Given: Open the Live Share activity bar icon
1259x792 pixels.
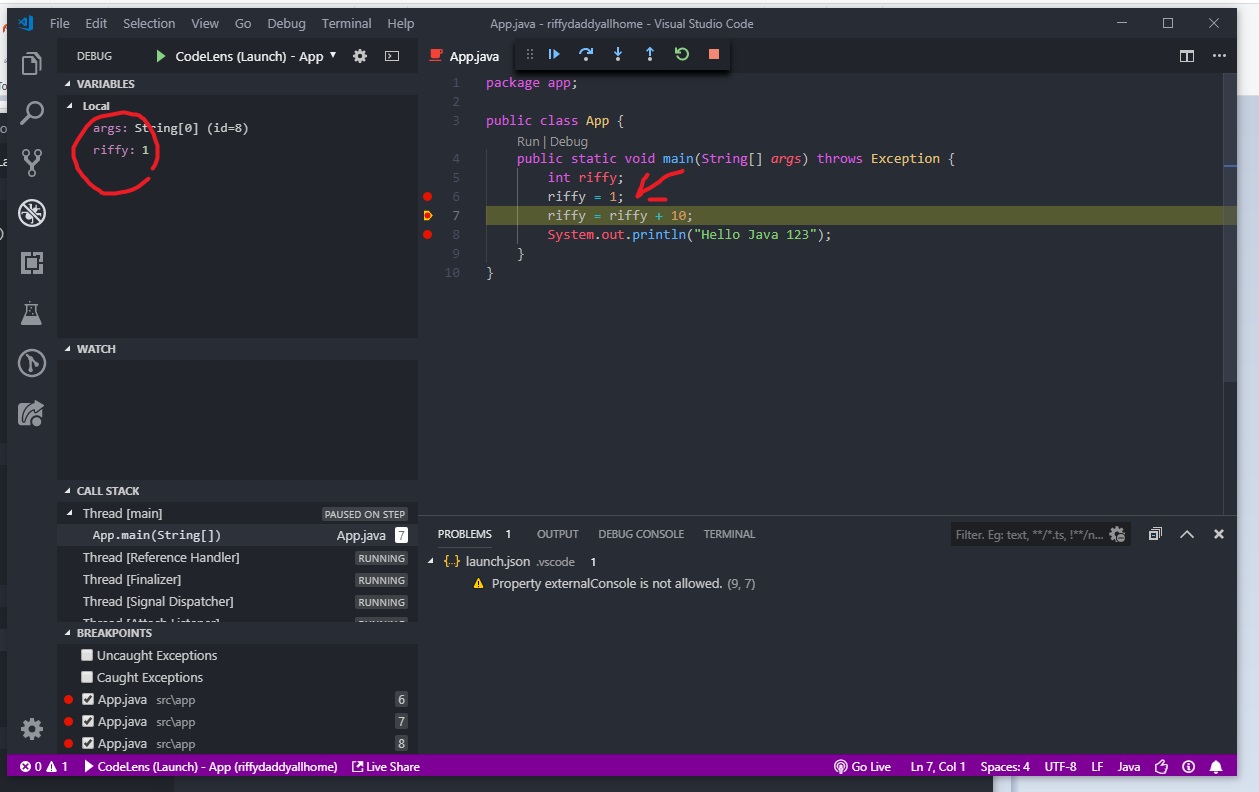Looking at the screenshot, I should pos(32,413).
